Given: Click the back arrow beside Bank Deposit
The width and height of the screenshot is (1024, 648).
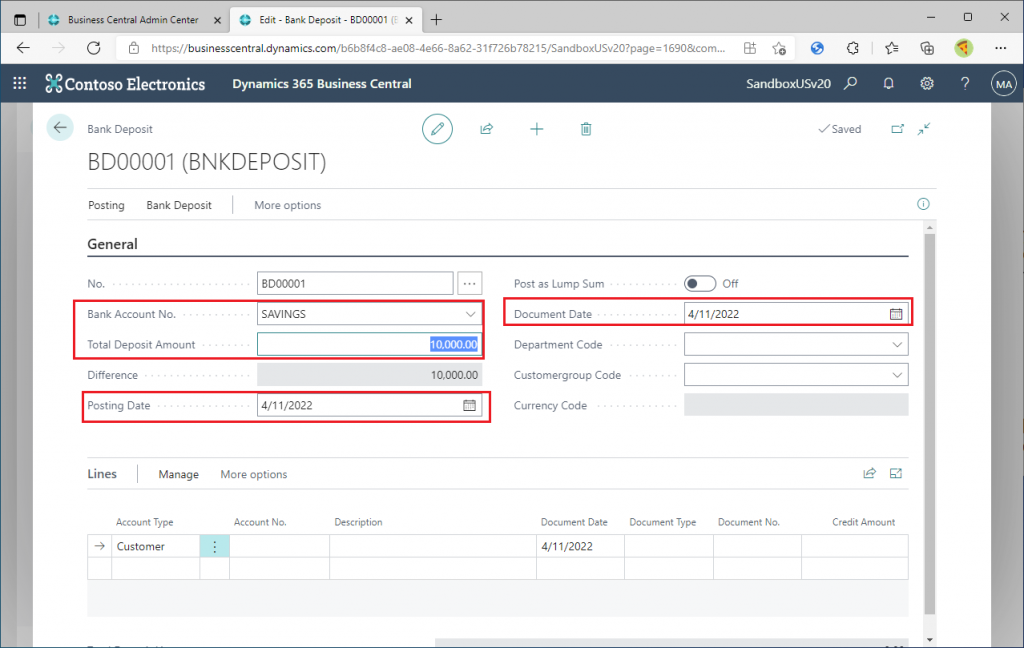Looking at the screenshot, I should [x=60, y=128].
